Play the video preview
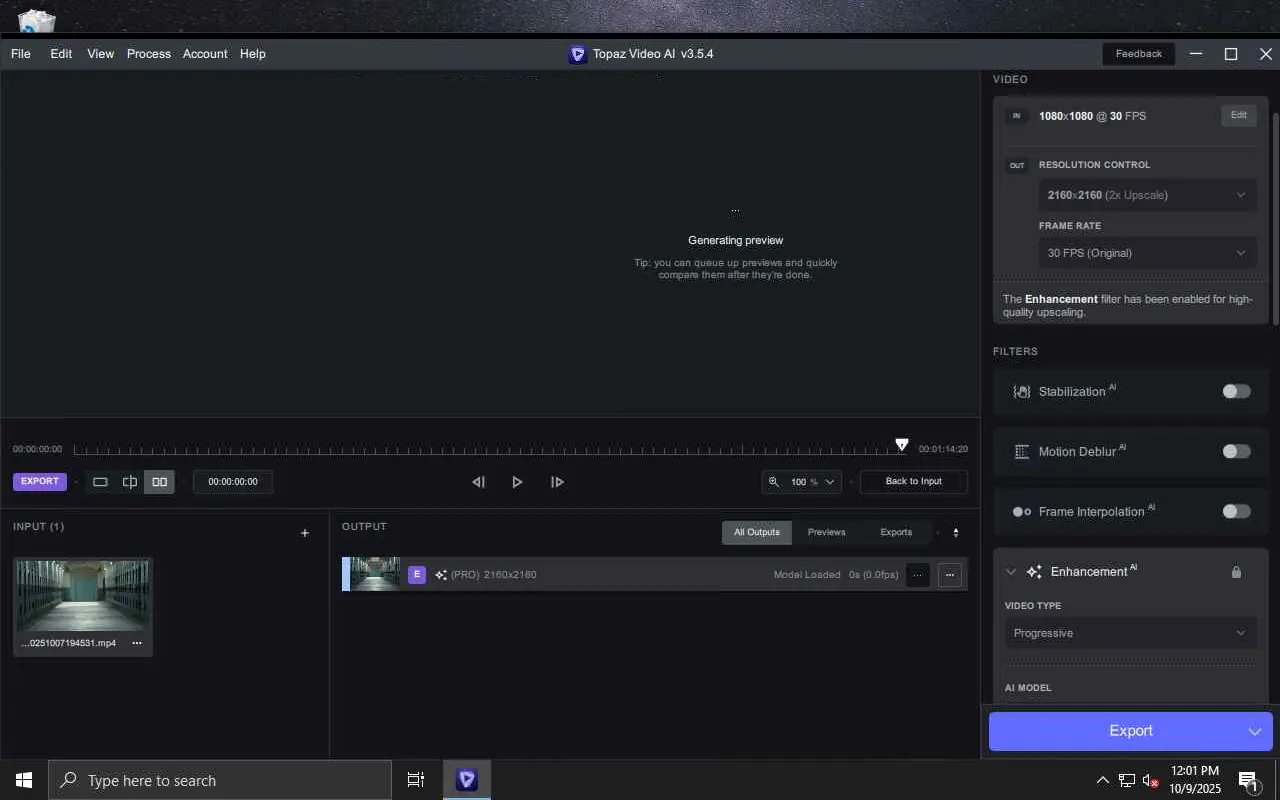Image resolution: width=1280 pixels, height=800 pixels. (517, 482)
